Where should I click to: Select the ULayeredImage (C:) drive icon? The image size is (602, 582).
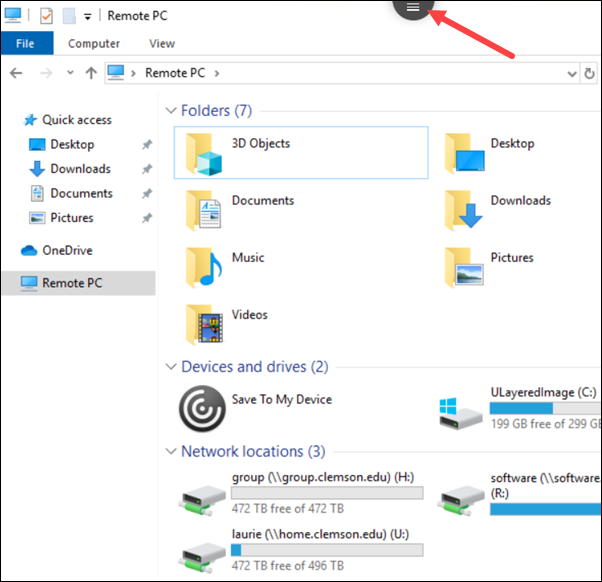pyautogui.click(x=461, y=414)
